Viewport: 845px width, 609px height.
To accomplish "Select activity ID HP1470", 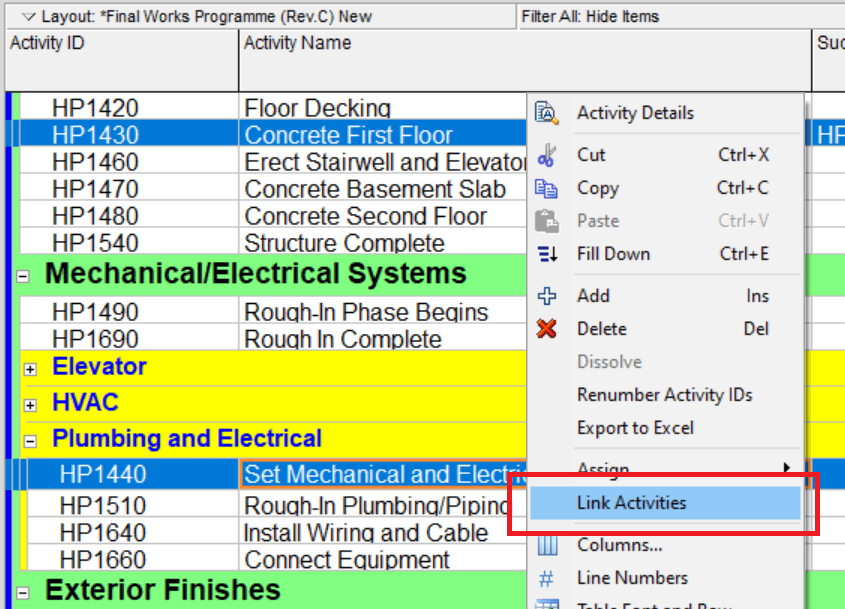I will pos(95,189).
